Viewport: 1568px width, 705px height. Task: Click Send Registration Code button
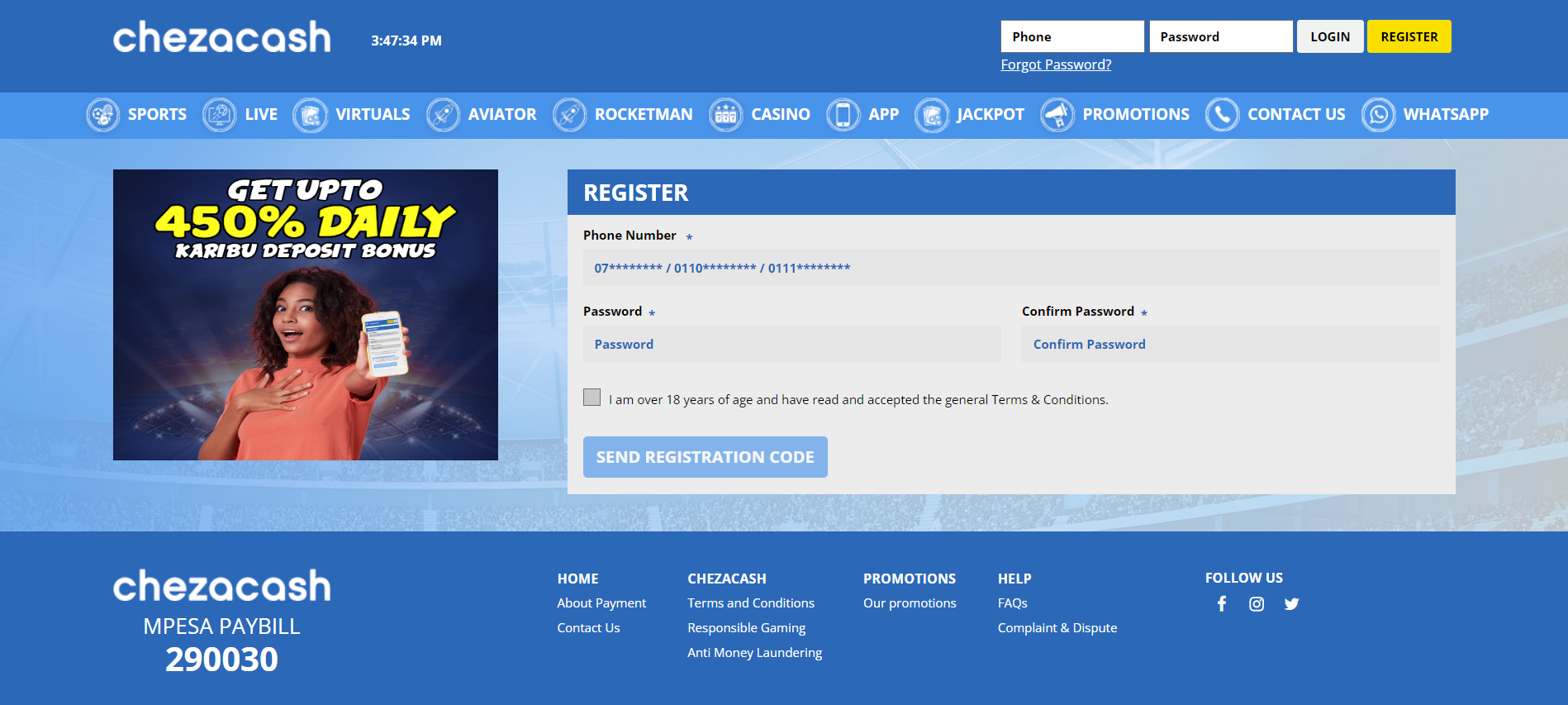(706, 457)
